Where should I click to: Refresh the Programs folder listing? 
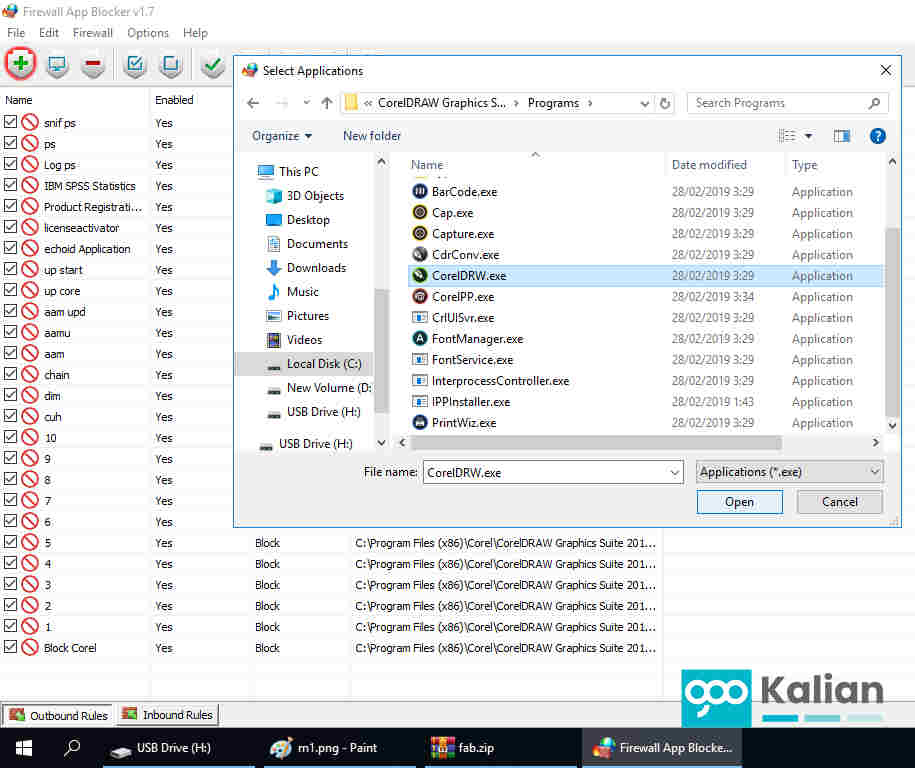coord(665,103)
